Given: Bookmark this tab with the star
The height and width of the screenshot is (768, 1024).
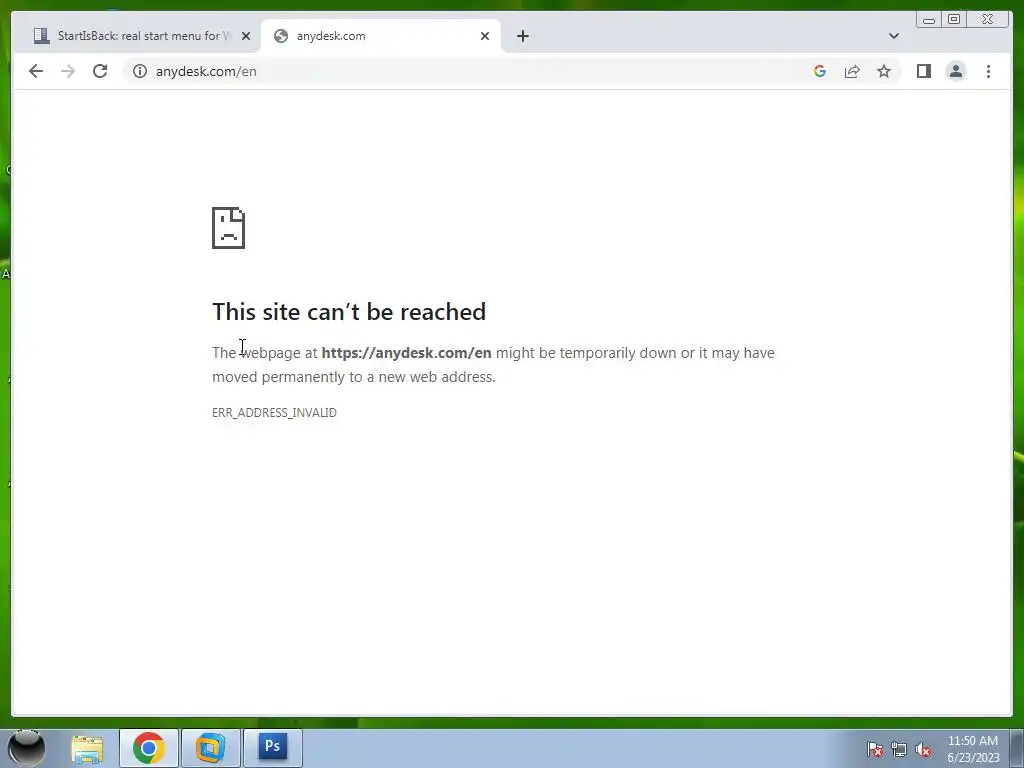Looking at the screenshot, I should (884, 71).
